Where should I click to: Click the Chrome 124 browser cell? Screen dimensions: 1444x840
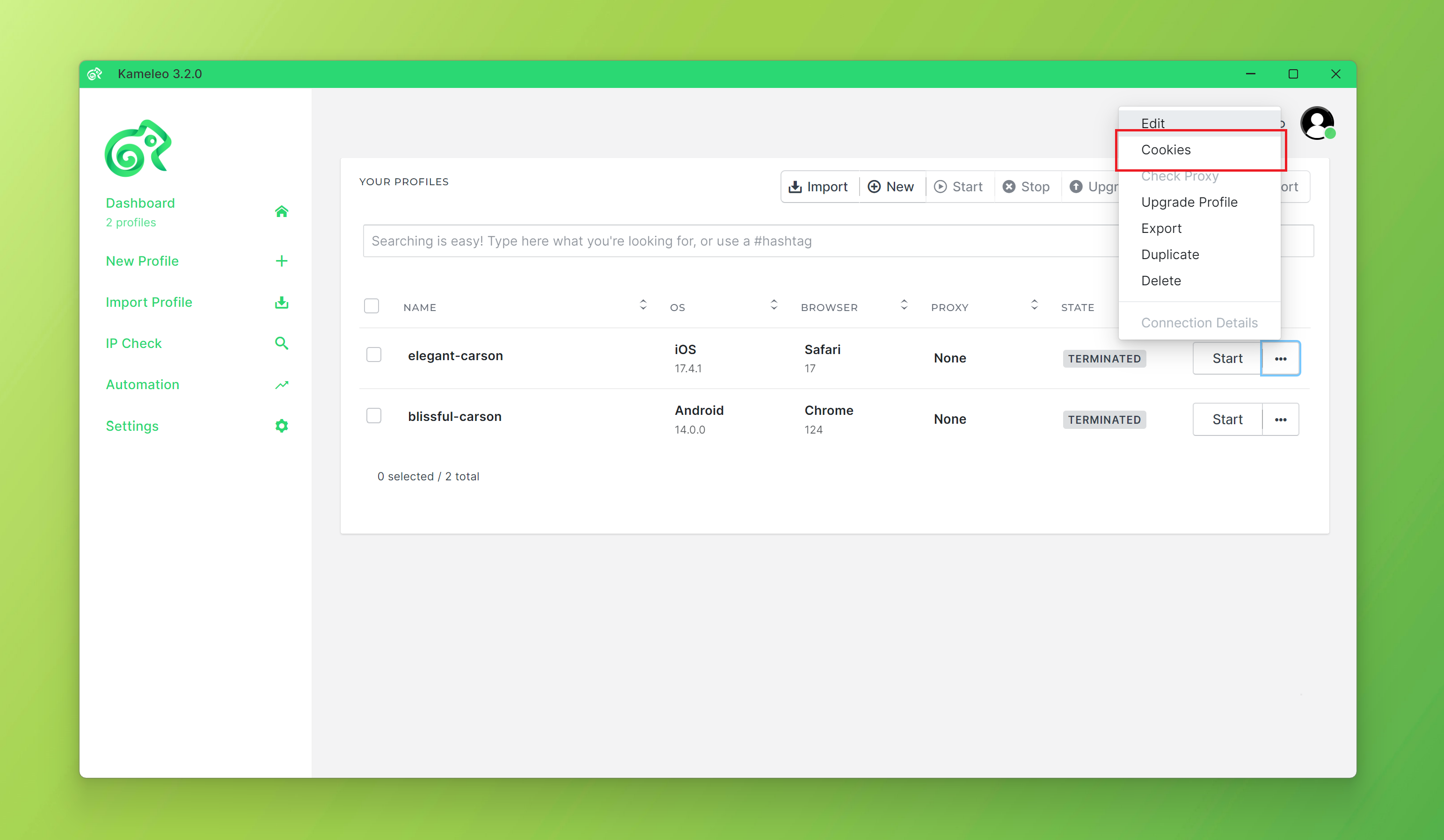829,419
